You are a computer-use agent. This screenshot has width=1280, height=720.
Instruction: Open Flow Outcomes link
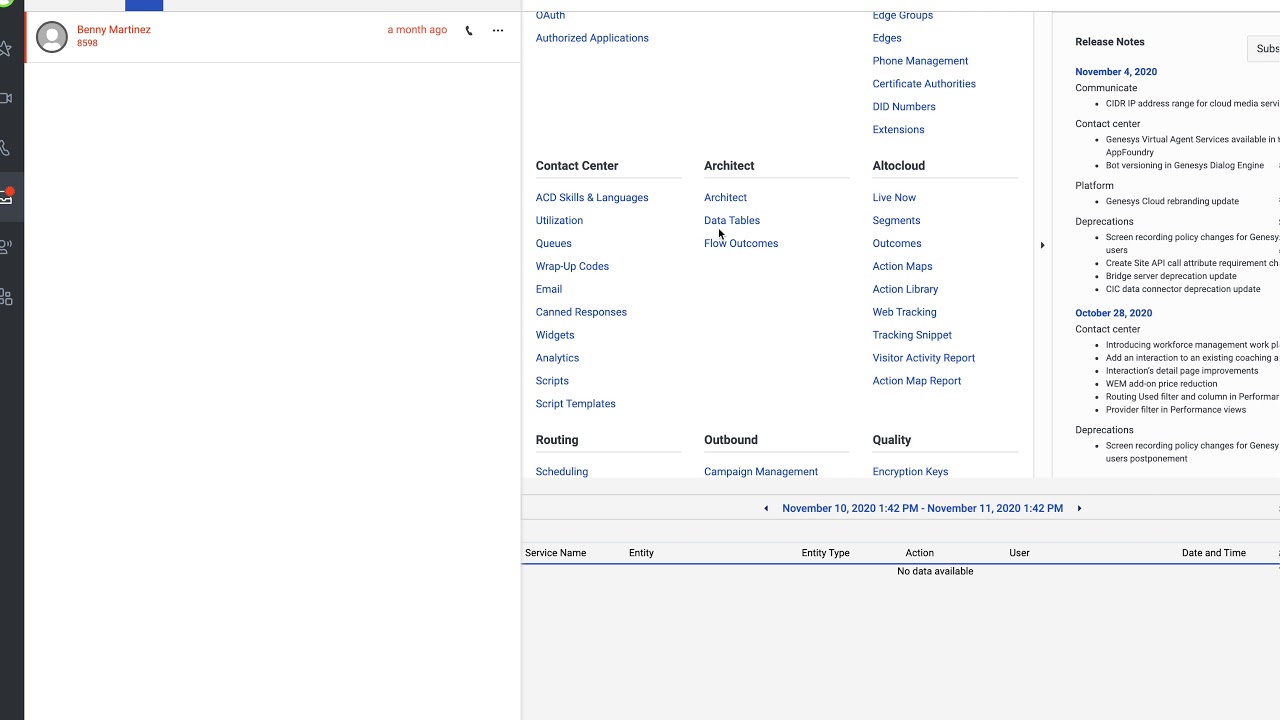pyautogui.click(x=741, y=244)
